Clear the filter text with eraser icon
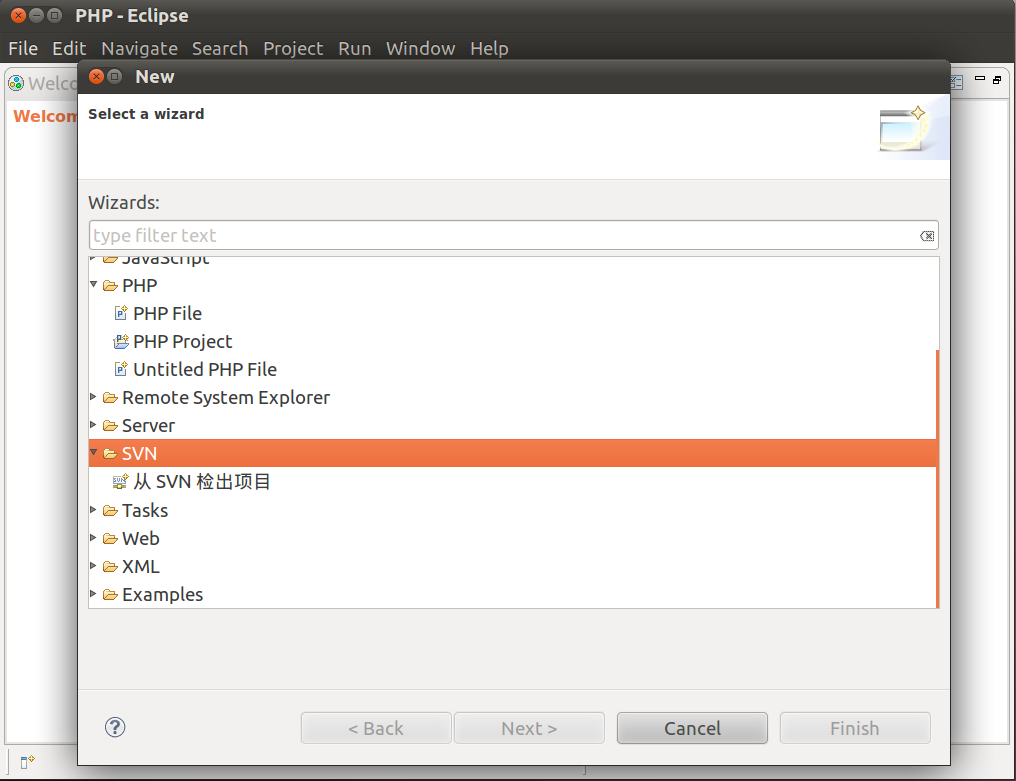This screenshot has width=1016, height=781. click(x=927, y=236)
